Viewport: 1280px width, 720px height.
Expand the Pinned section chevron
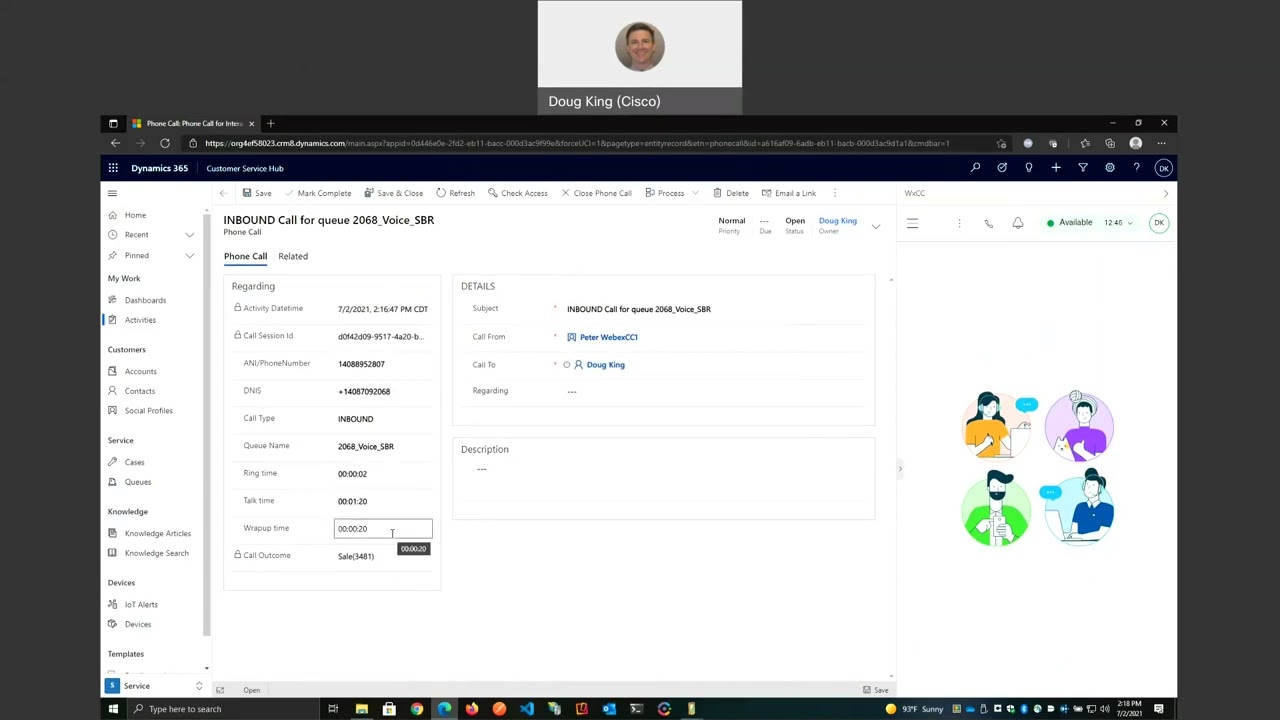point(189,256)
